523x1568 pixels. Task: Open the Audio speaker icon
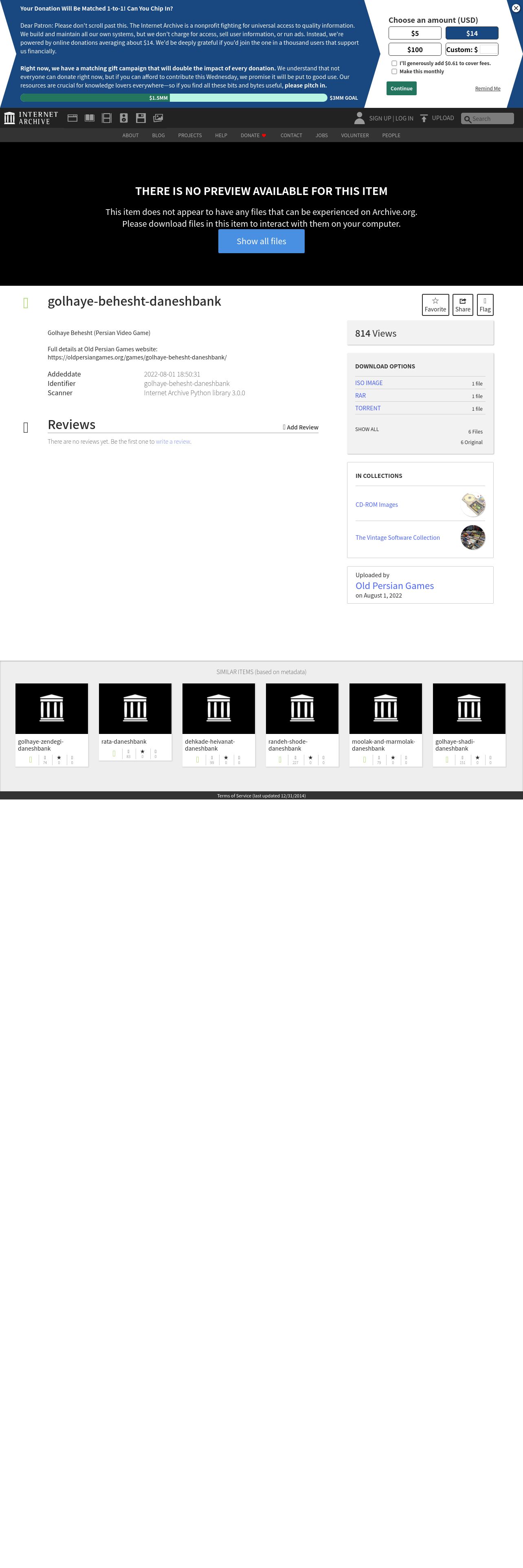pyautogui.click(x=123, y=118)
